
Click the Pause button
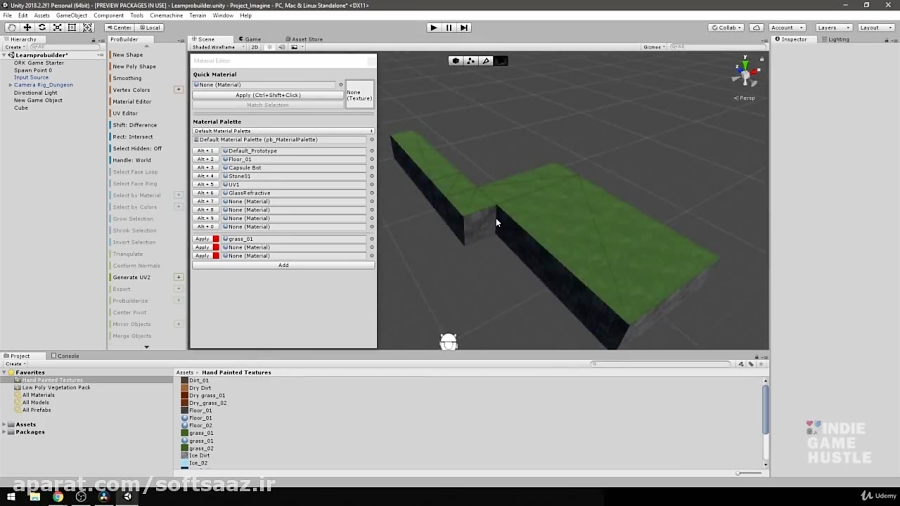[449, 28]
